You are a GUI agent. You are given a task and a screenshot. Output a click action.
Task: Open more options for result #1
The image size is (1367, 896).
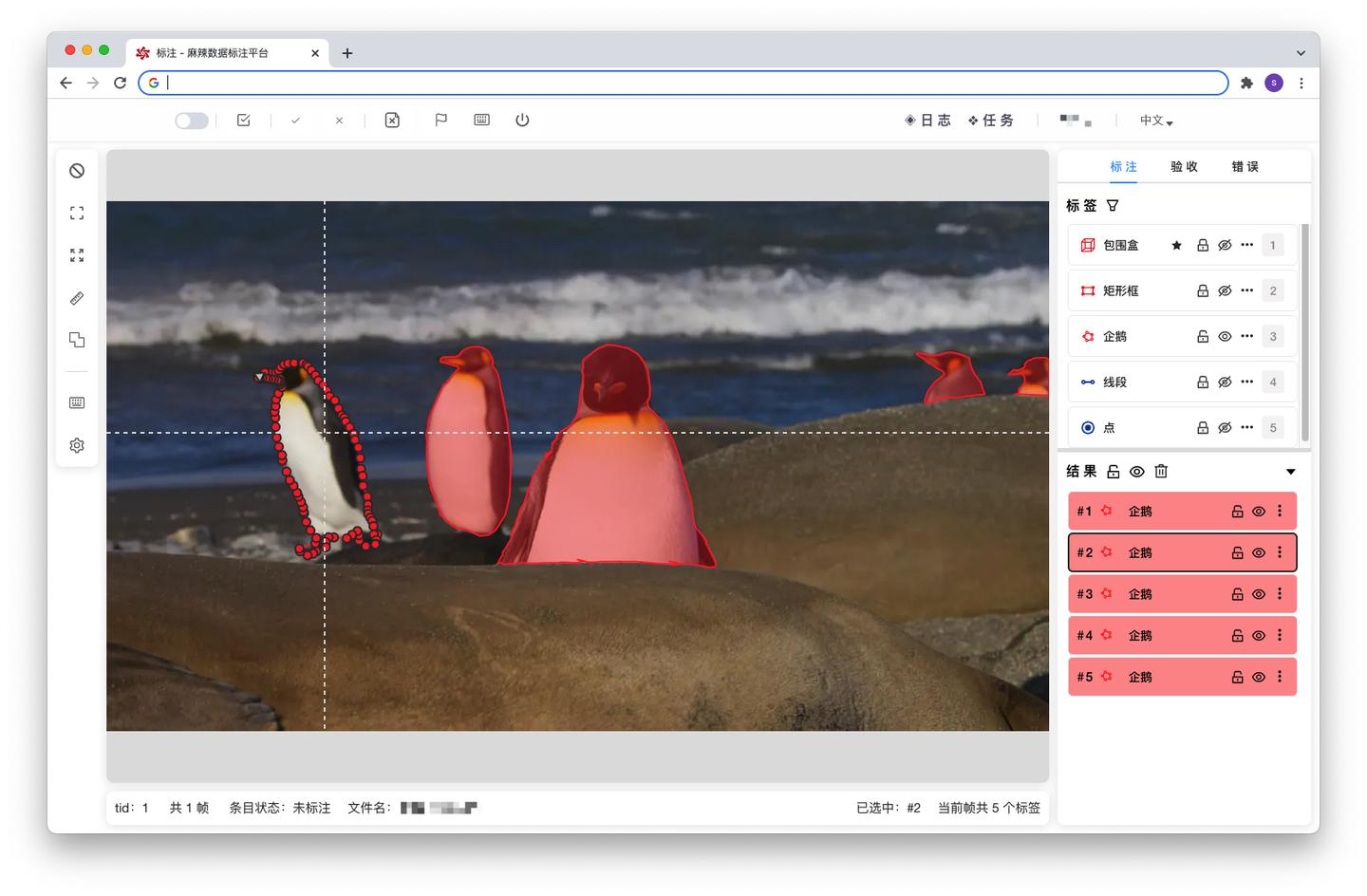coord(1280,512)
